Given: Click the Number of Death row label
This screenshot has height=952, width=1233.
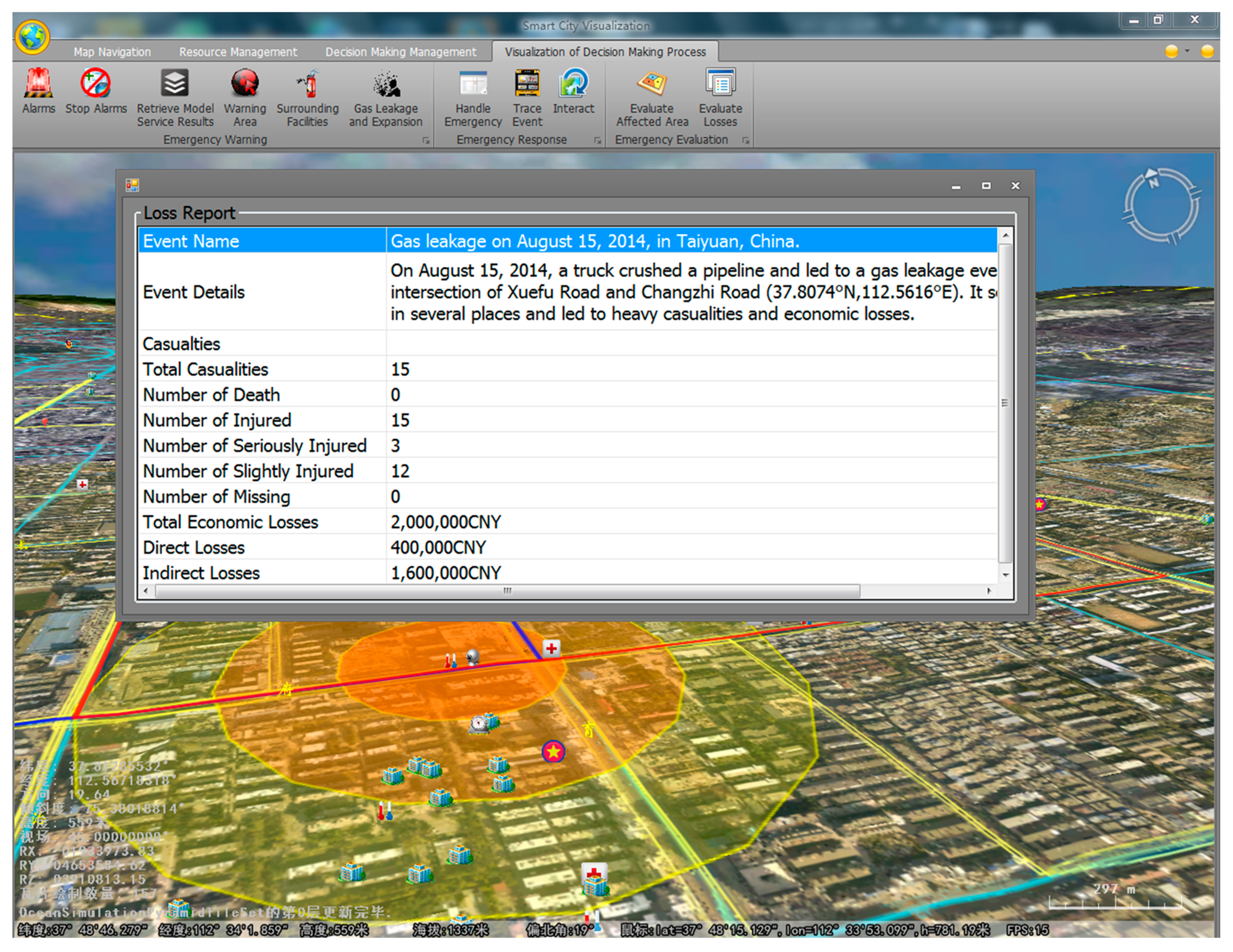Looking at the screenshot, I should click(211, 395).
